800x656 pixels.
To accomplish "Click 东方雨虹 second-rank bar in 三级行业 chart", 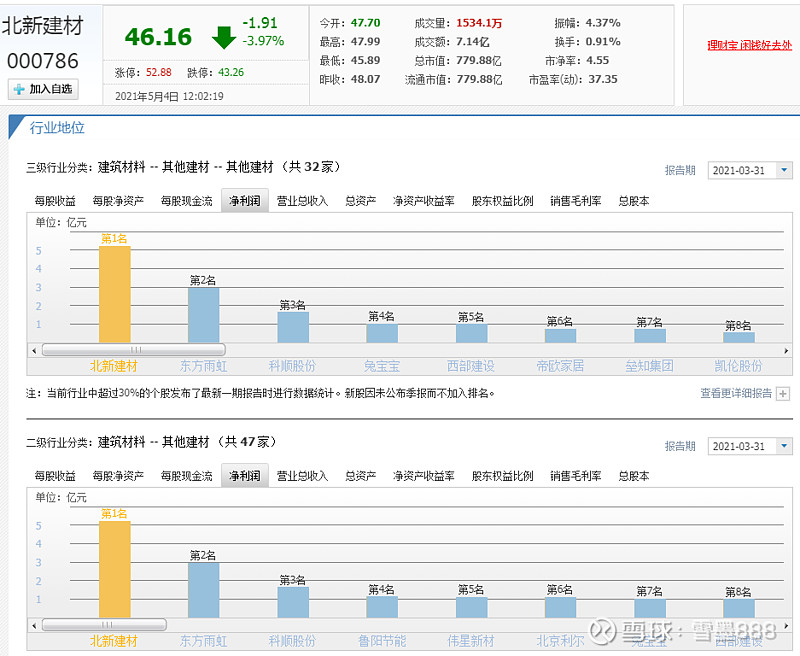I will coord(204,315).
